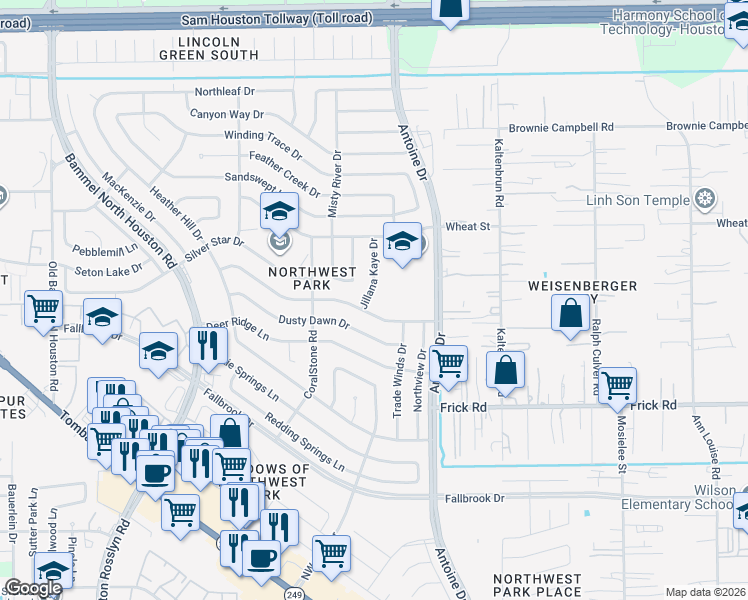This screenshot has height=600, width=748.
Task: Click the Wheat St label
Action: click(x=468, y=227)
